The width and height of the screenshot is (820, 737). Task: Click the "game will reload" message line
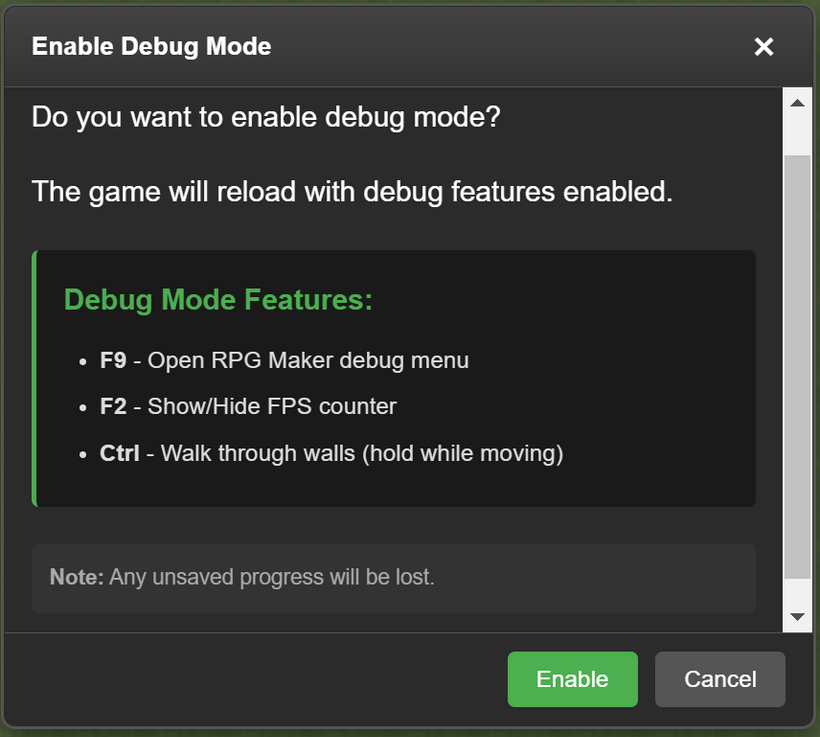(352, 191)
